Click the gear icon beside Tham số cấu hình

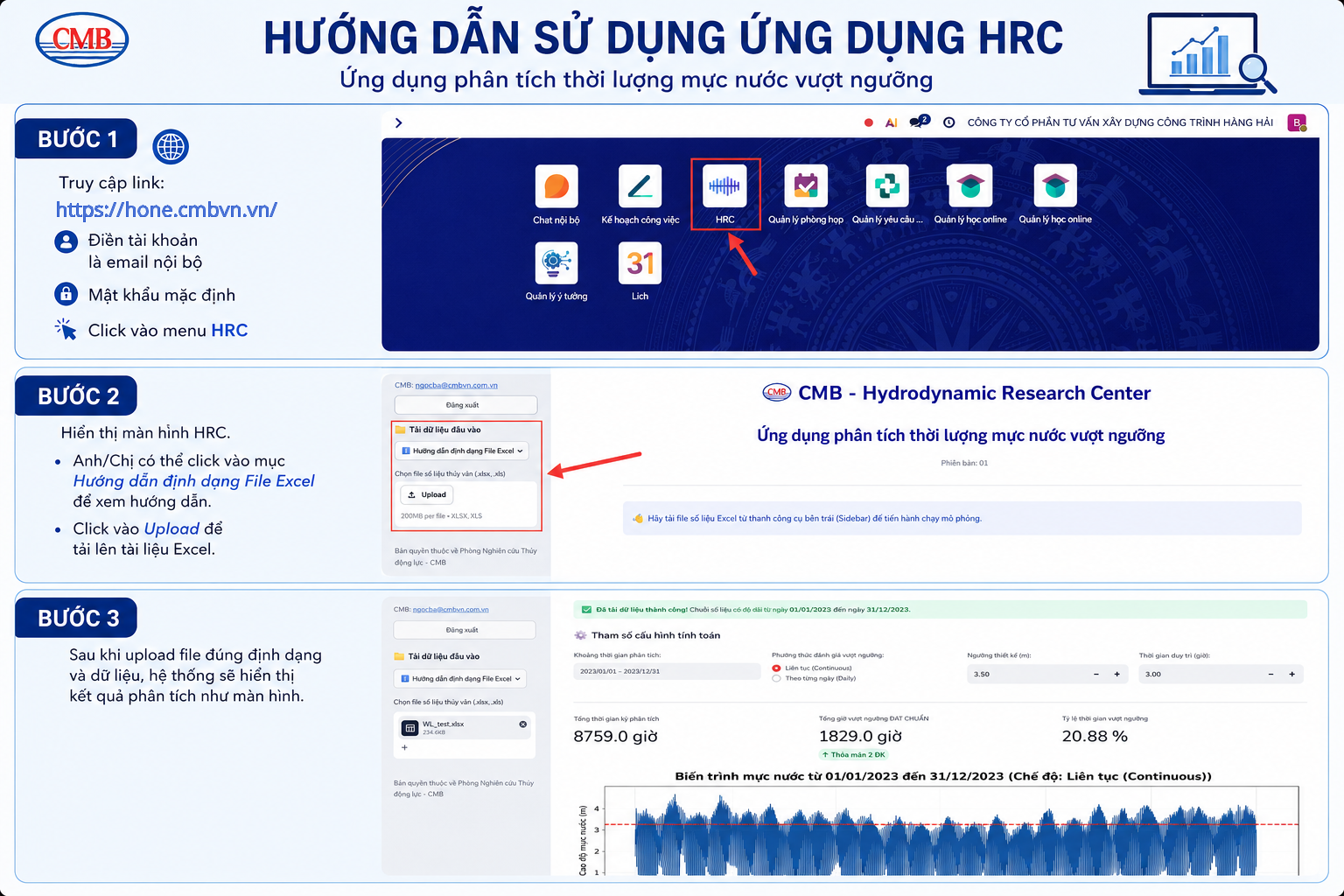(580, 635)
